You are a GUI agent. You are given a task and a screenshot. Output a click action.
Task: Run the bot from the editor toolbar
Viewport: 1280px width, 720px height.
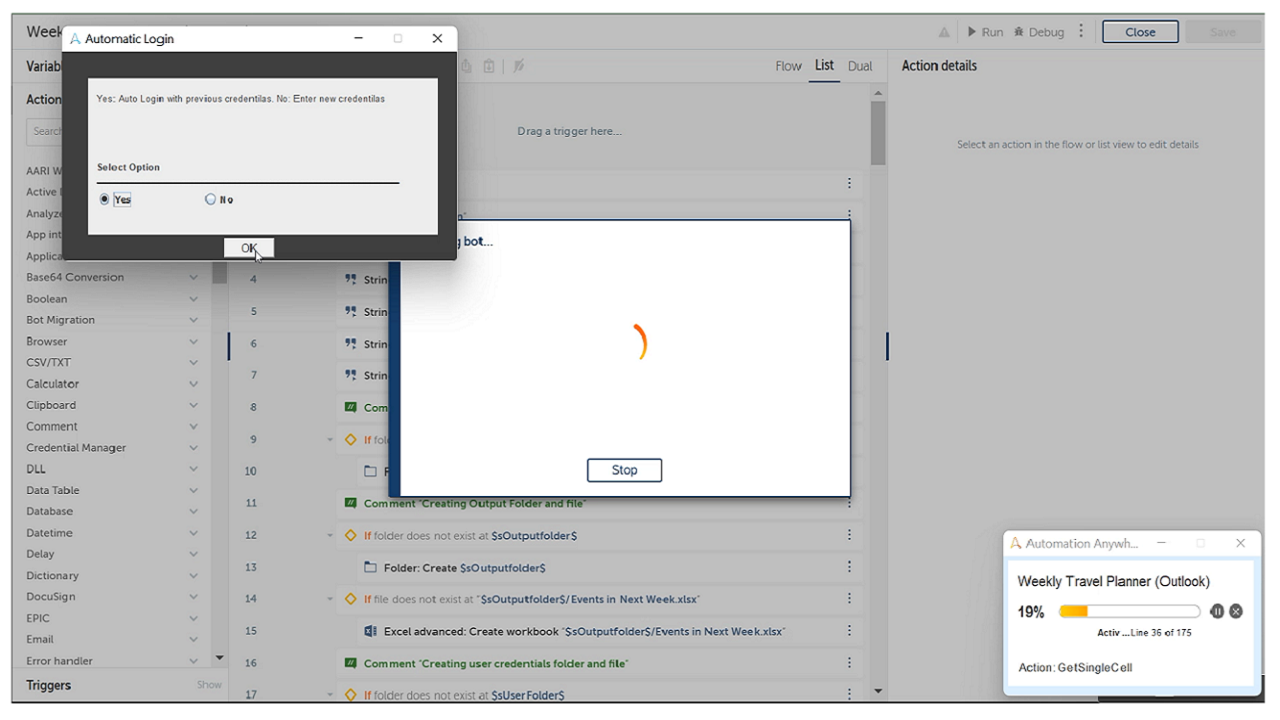[x=985, y=32]
